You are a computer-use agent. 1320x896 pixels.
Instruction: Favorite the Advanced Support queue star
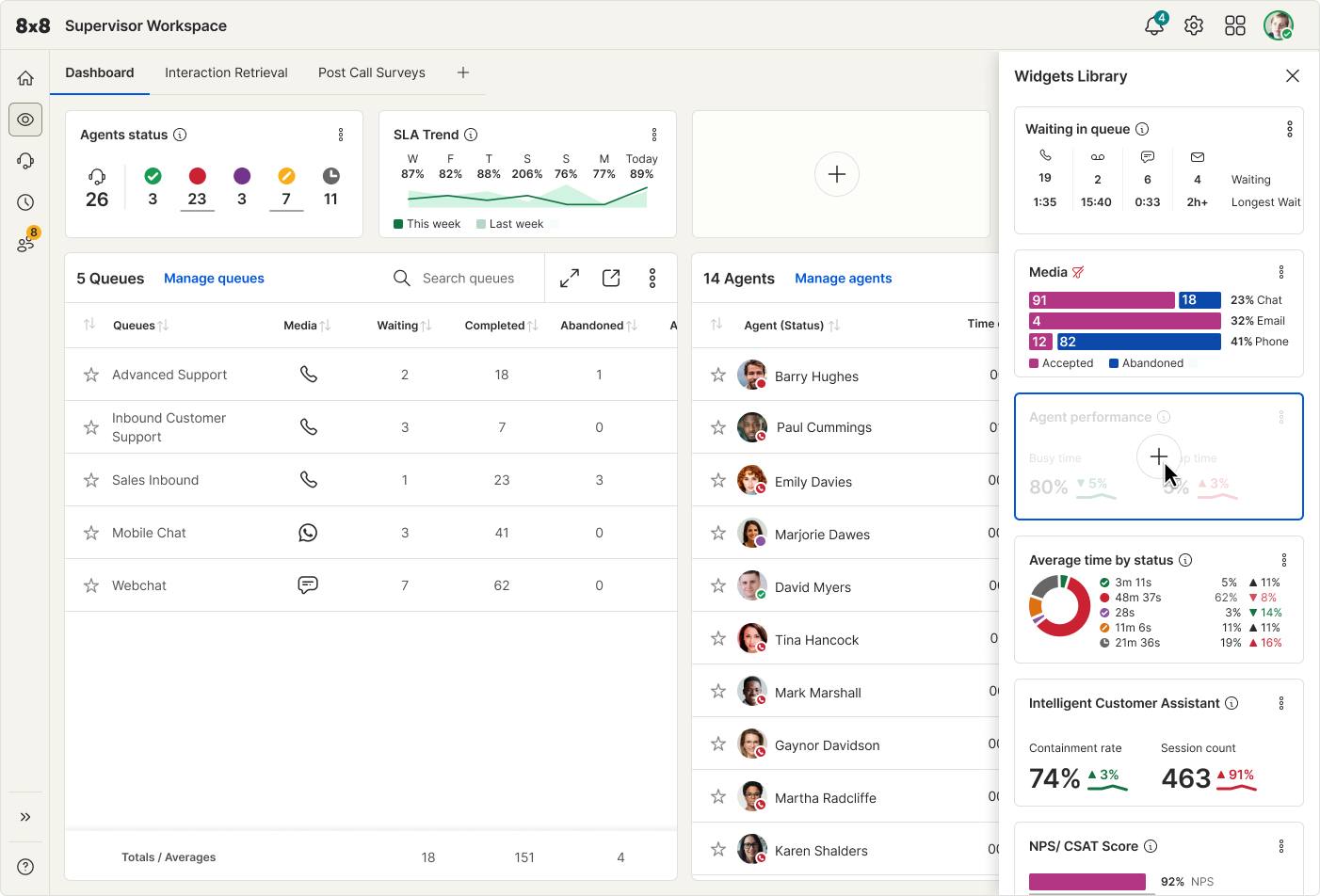coord(91,375)
